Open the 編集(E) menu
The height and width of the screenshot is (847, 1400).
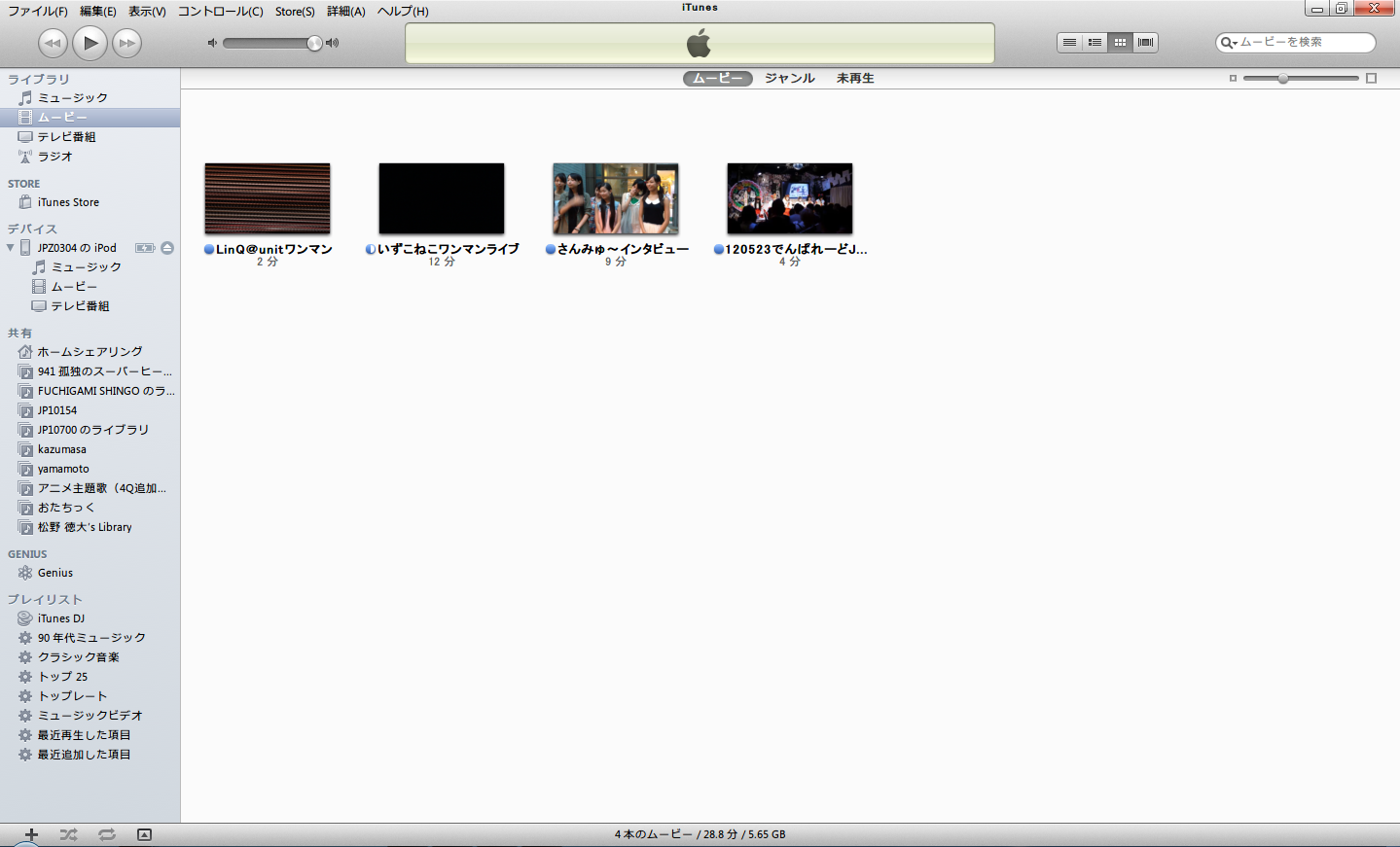pos(98,12)
